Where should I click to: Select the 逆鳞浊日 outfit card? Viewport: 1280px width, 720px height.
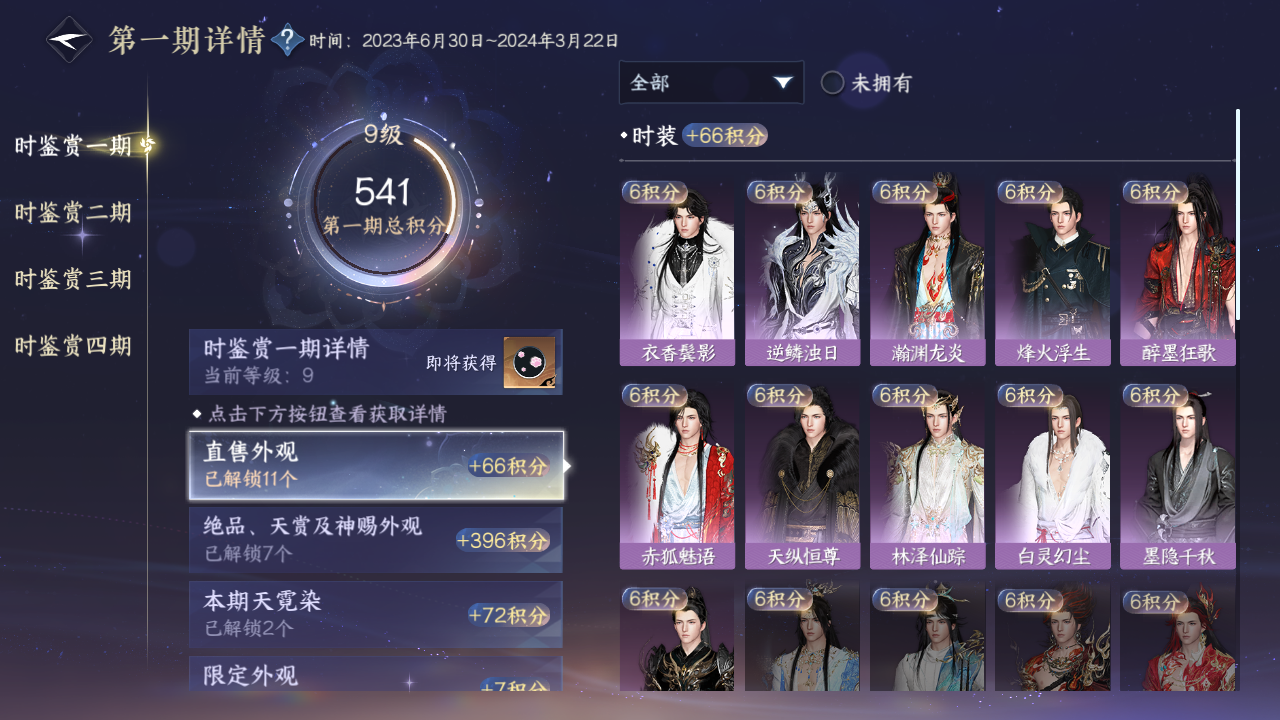tap(802, 273)
